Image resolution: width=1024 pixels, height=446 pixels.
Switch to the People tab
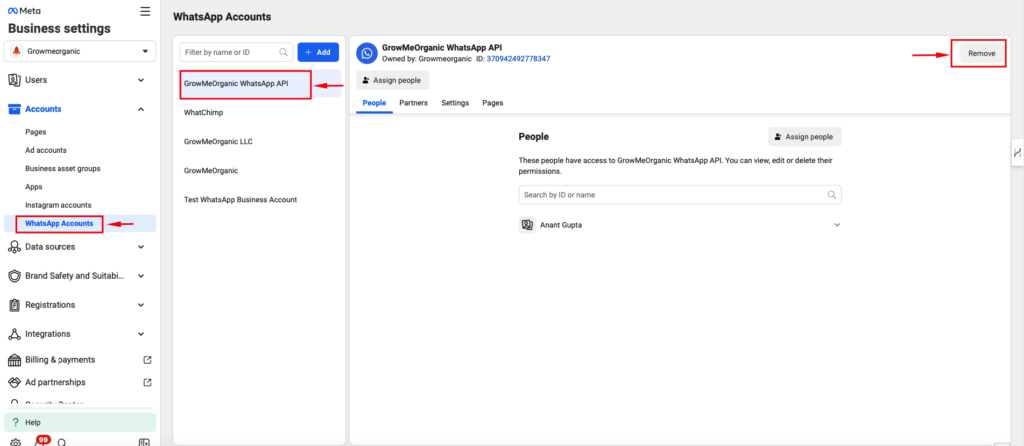(374, 103)
